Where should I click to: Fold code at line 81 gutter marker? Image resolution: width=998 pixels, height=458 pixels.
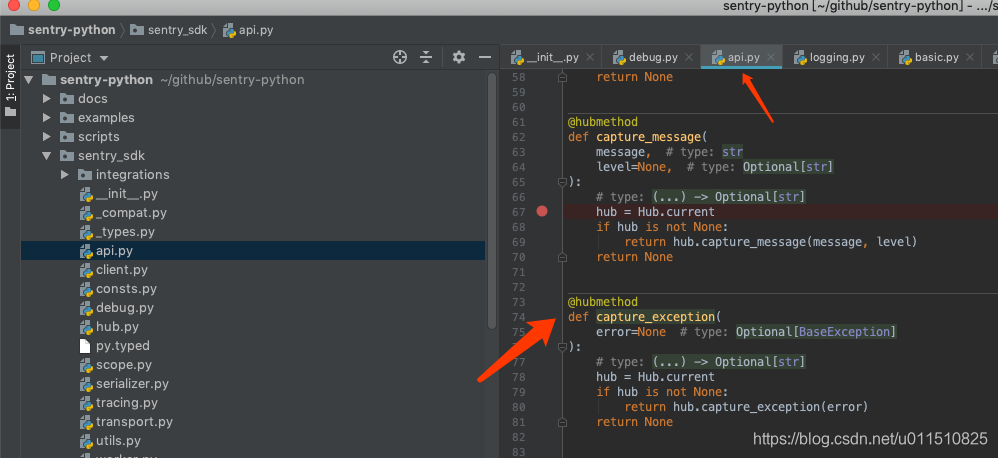pyautogui.click(x=562, y=422)
